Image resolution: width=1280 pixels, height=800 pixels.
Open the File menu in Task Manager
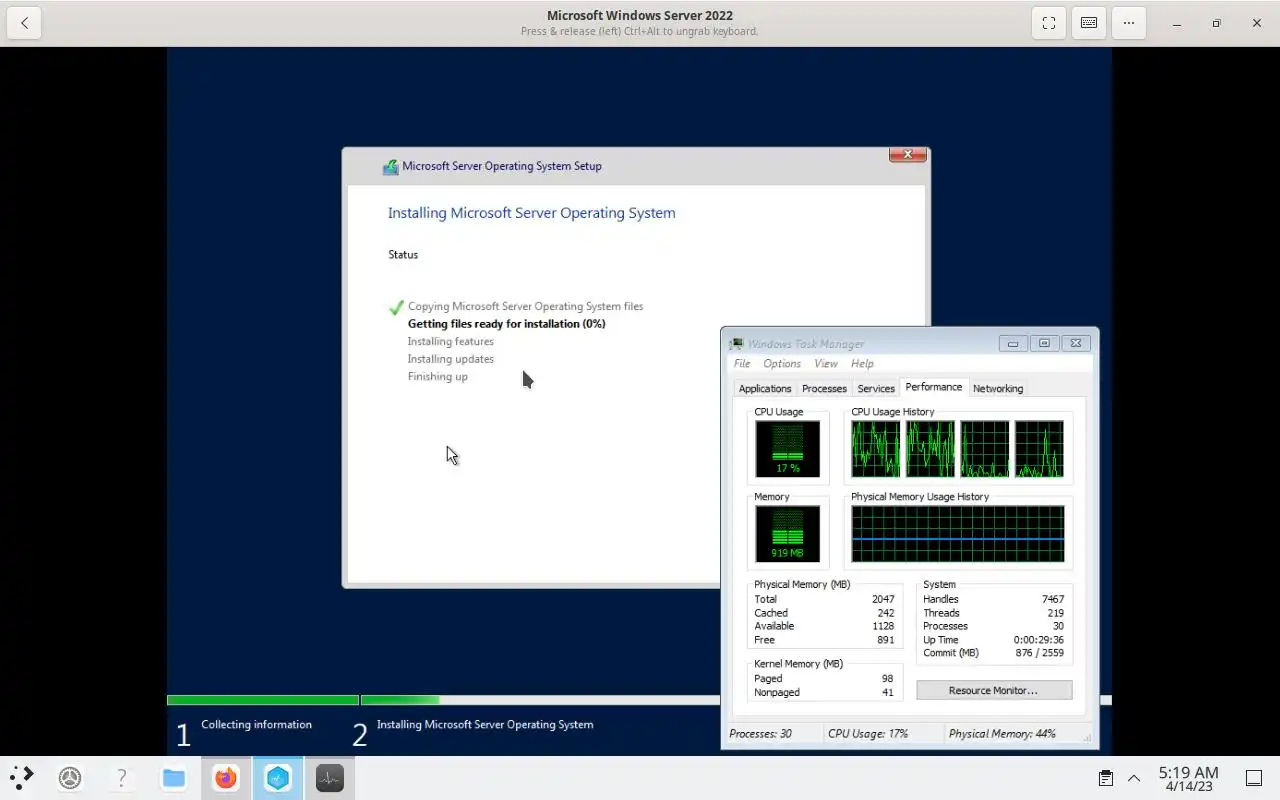pyautogui.click(x=742, y=364)
